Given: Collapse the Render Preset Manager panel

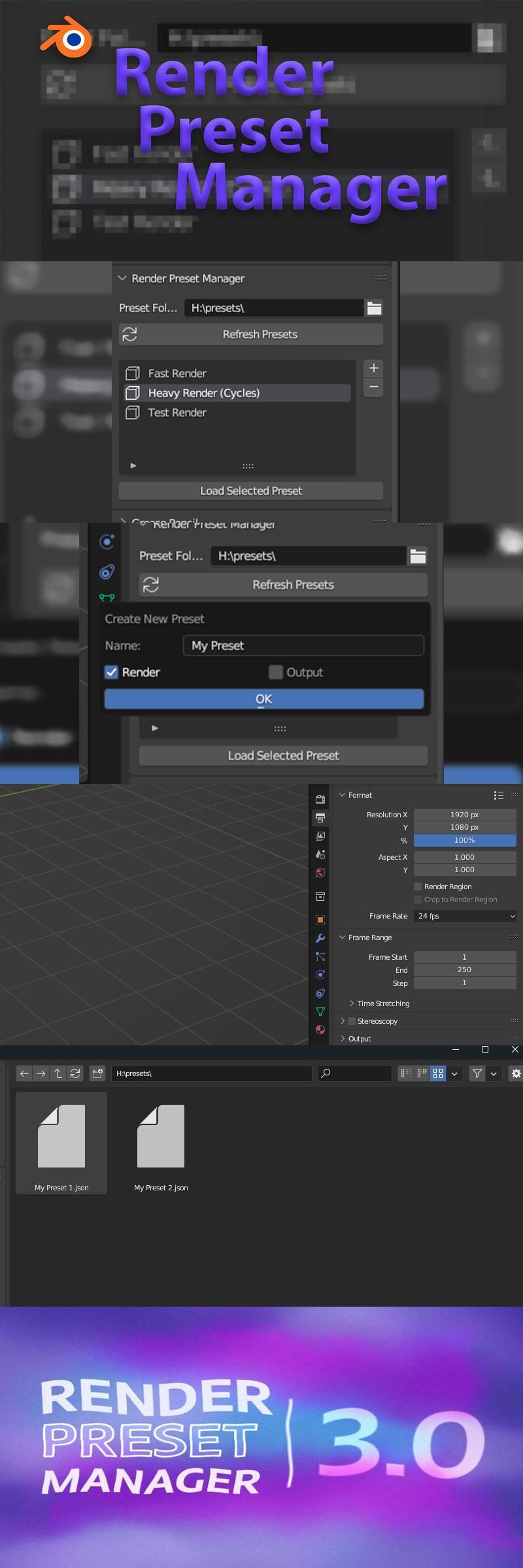Looking at the screenshot, I should point(122,278).
